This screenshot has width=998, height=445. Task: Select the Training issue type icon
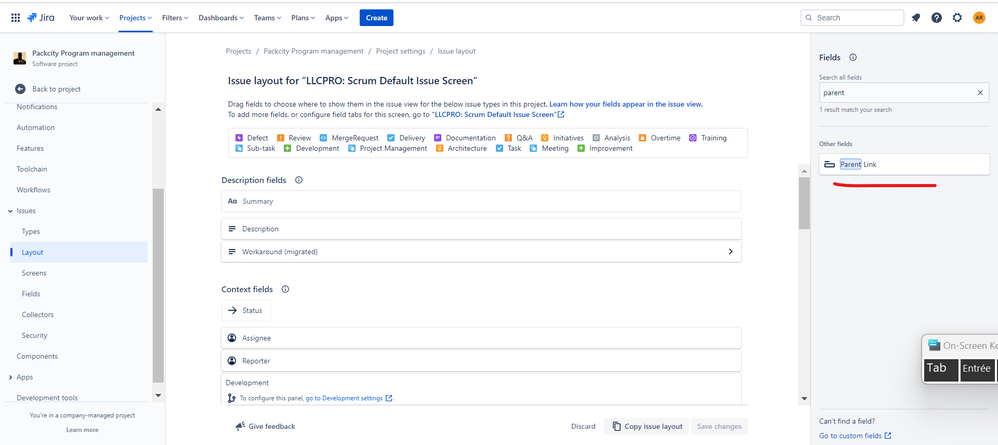point(693,138)
